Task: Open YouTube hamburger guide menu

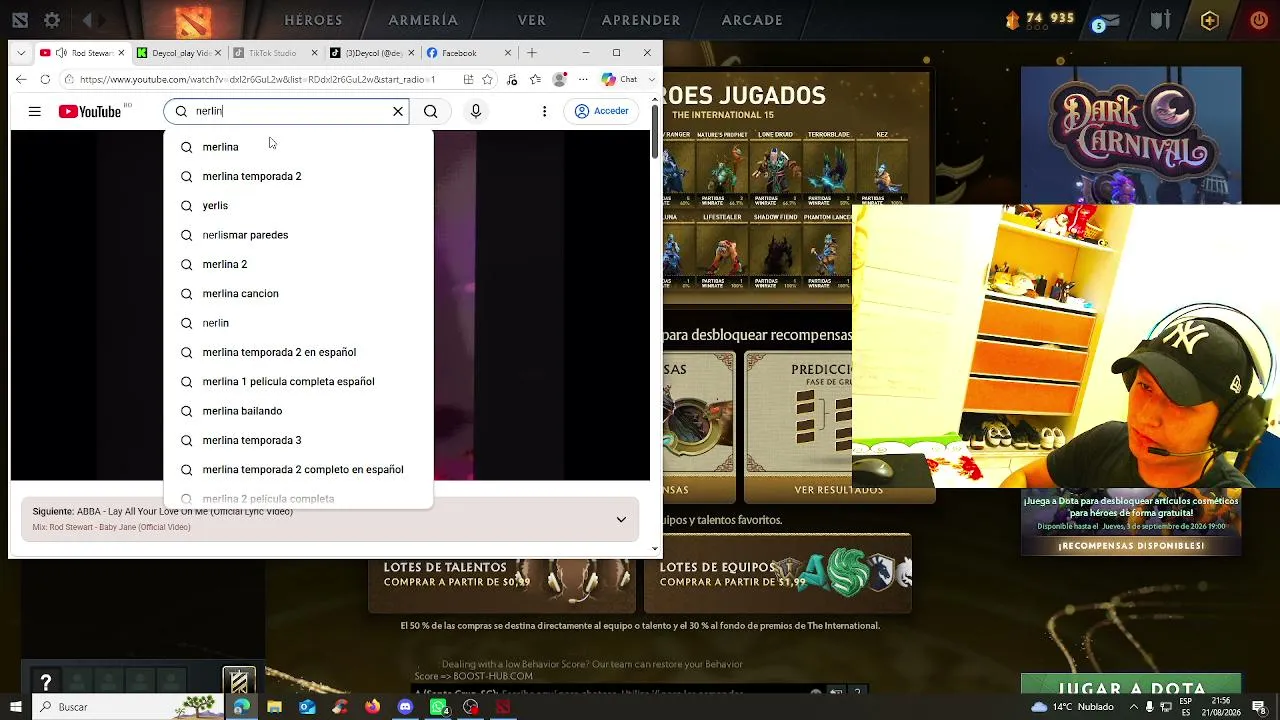Action: (35, 111)
